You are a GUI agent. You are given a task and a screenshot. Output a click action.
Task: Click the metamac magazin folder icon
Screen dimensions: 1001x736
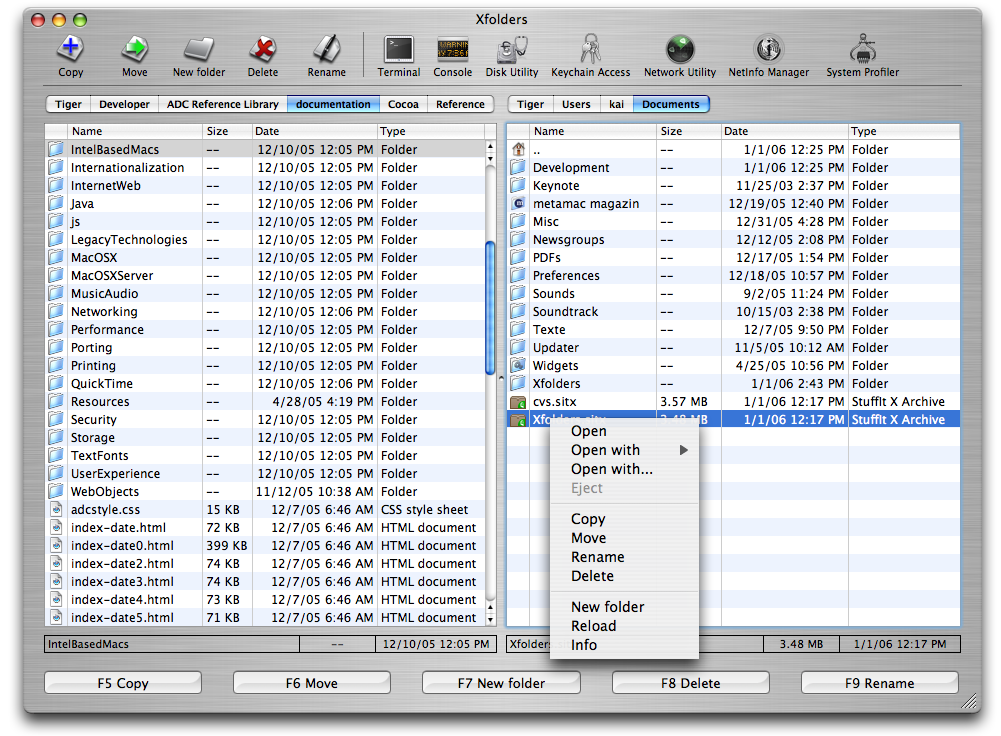click(518, 203)
